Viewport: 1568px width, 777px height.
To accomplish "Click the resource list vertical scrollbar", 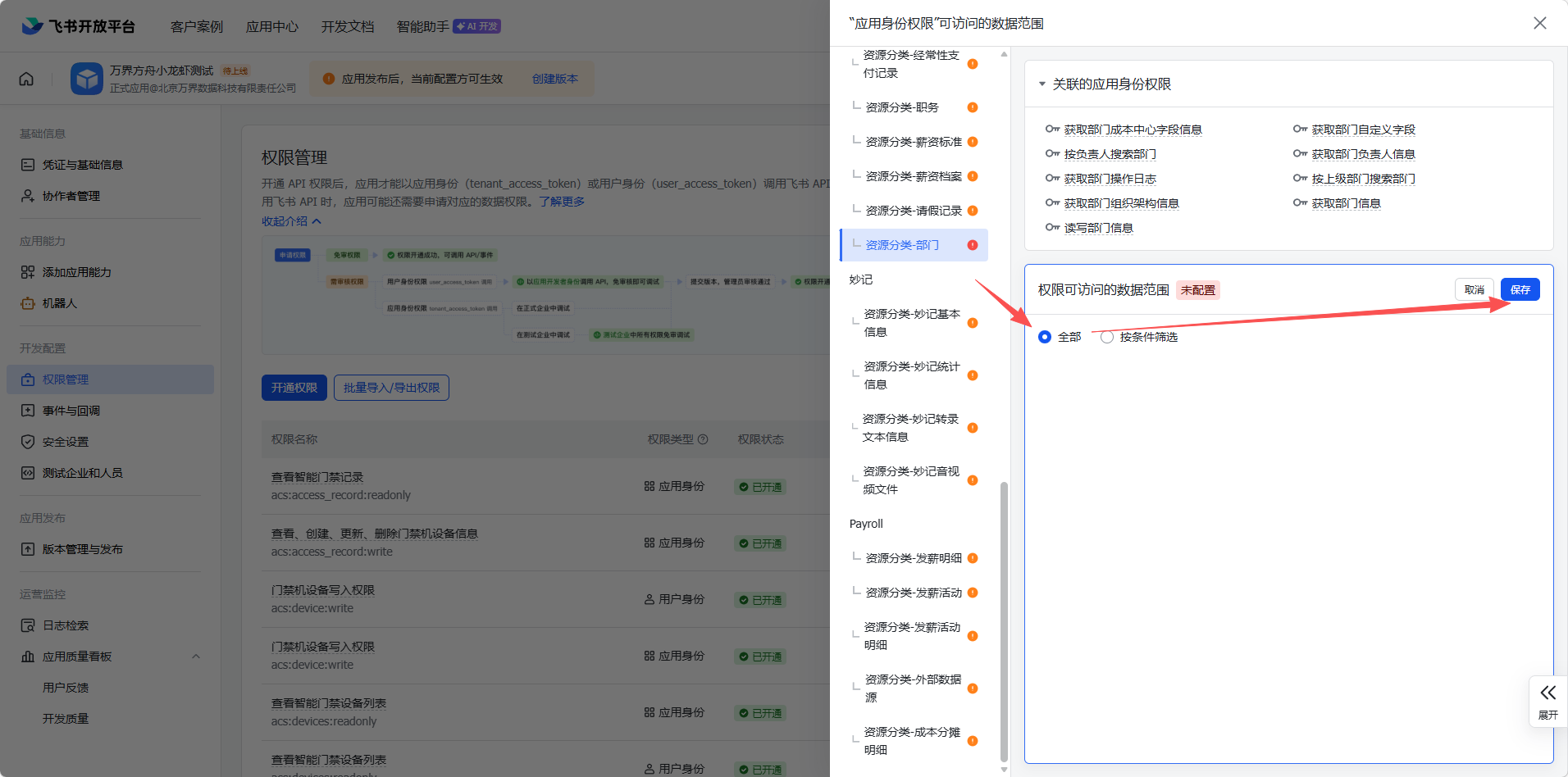I will pyautogui.click(x=1004, y=623).
